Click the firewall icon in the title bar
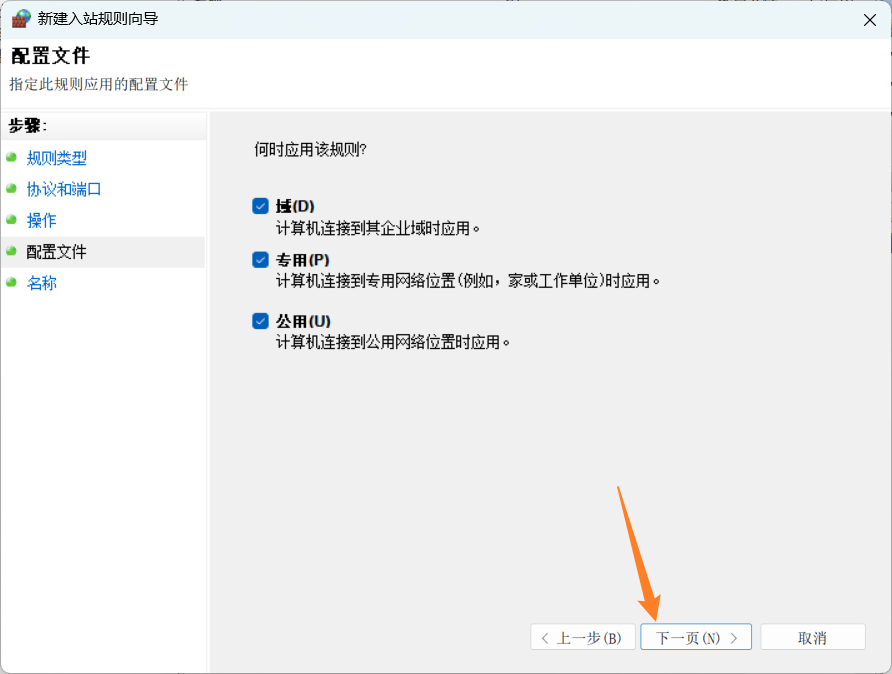Viewport: 892px width, 674px height. pos(21,18)
